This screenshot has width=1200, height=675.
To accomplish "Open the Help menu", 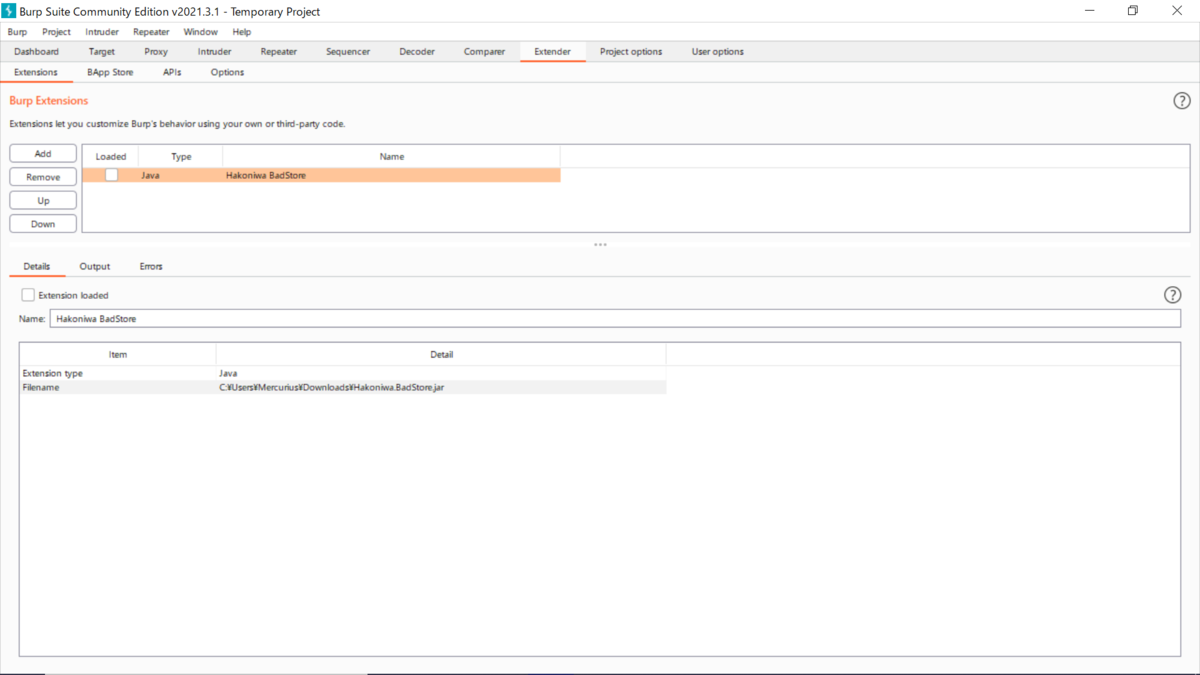I will [242, 32].
